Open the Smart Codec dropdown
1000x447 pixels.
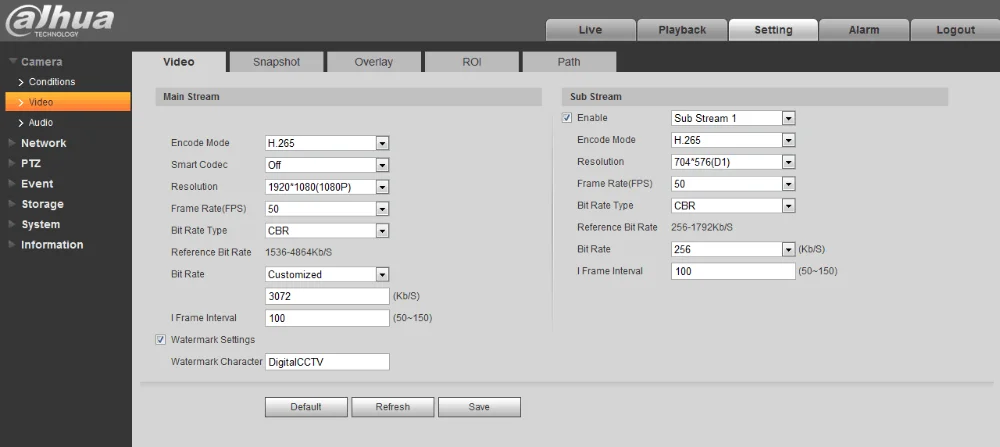click(x=327, y=165)
